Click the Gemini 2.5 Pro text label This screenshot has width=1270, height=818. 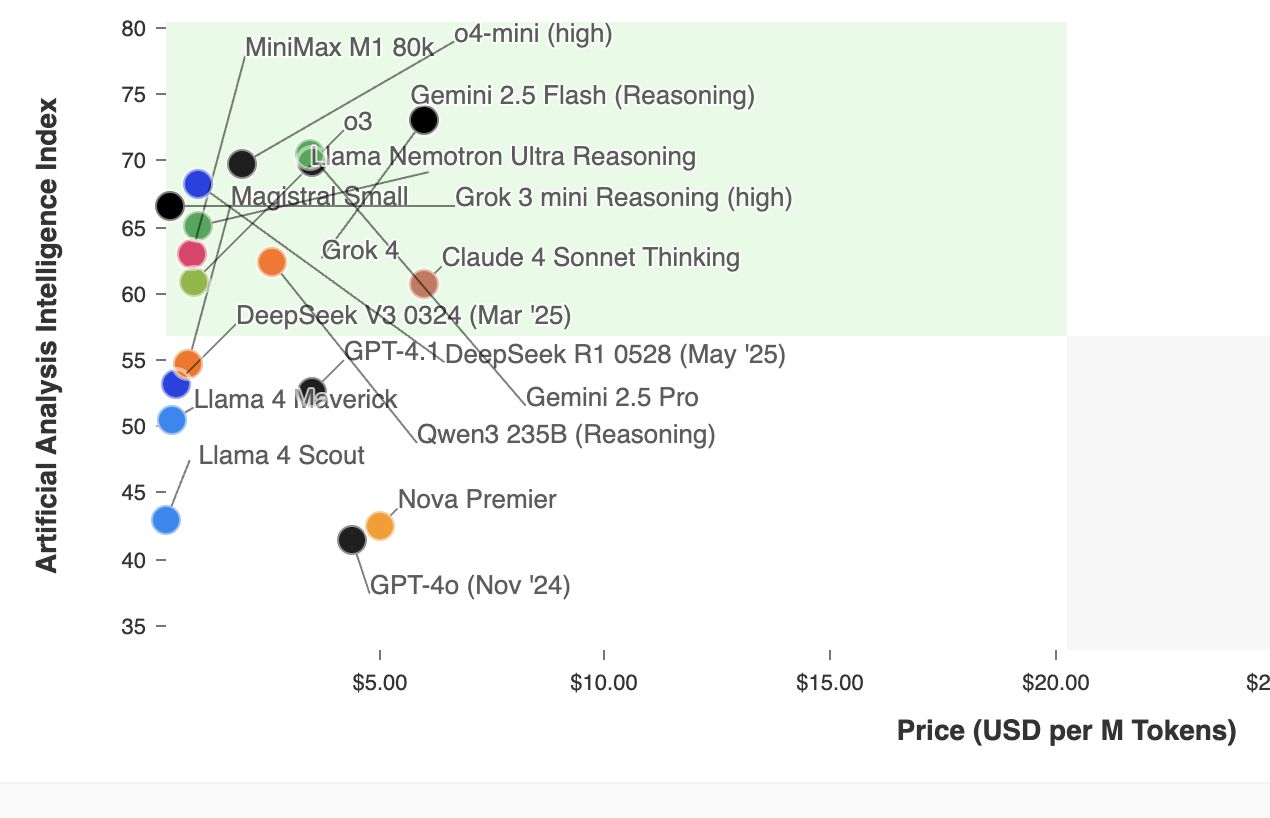(x=612, y=398)
